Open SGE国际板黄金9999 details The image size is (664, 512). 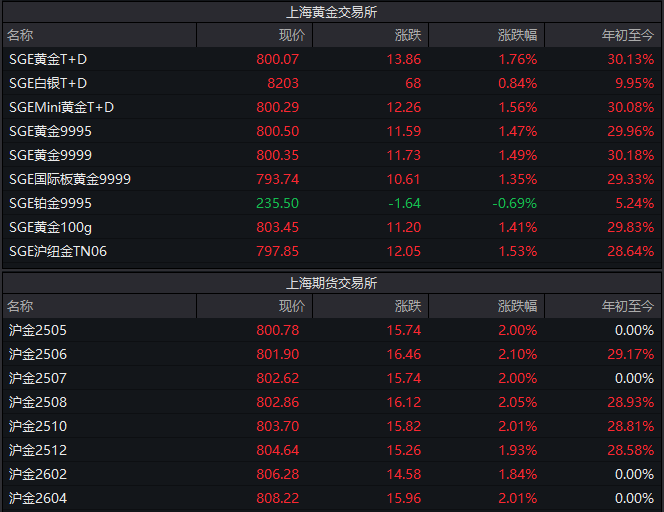click(x=70, y=179)
